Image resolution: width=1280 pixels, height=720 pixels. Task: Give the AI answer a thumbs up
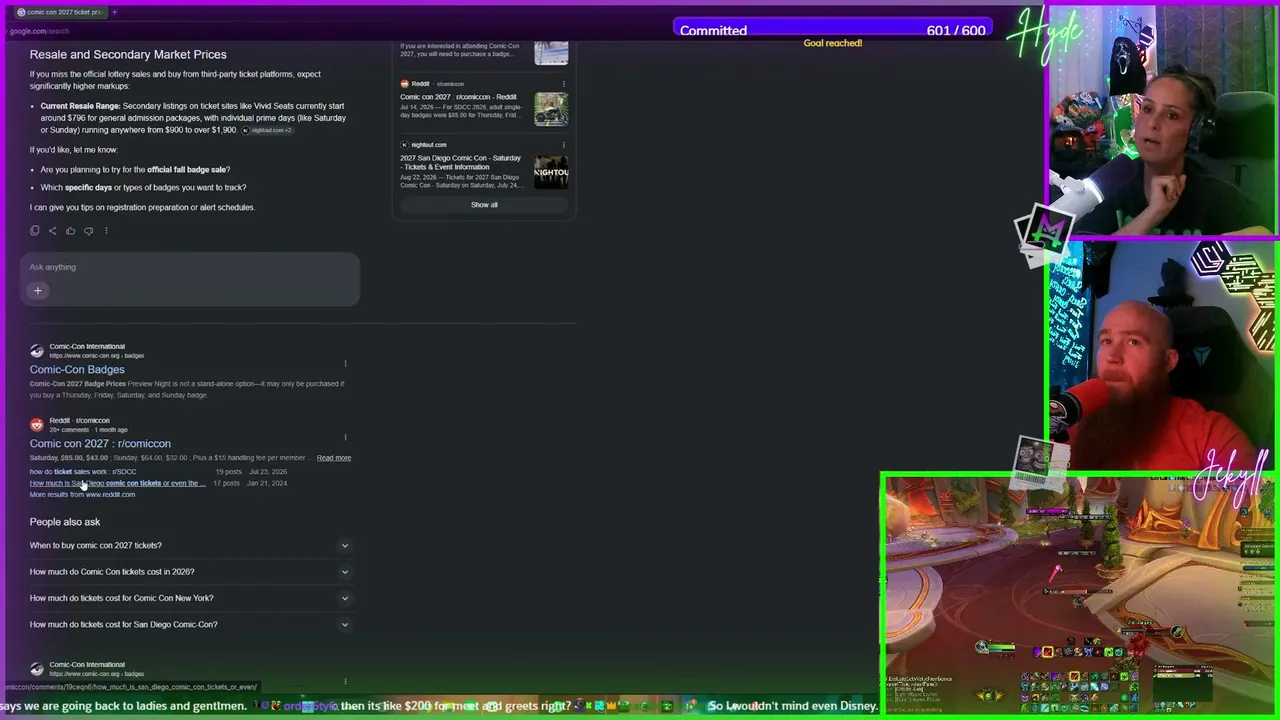[x=70, y=231]
